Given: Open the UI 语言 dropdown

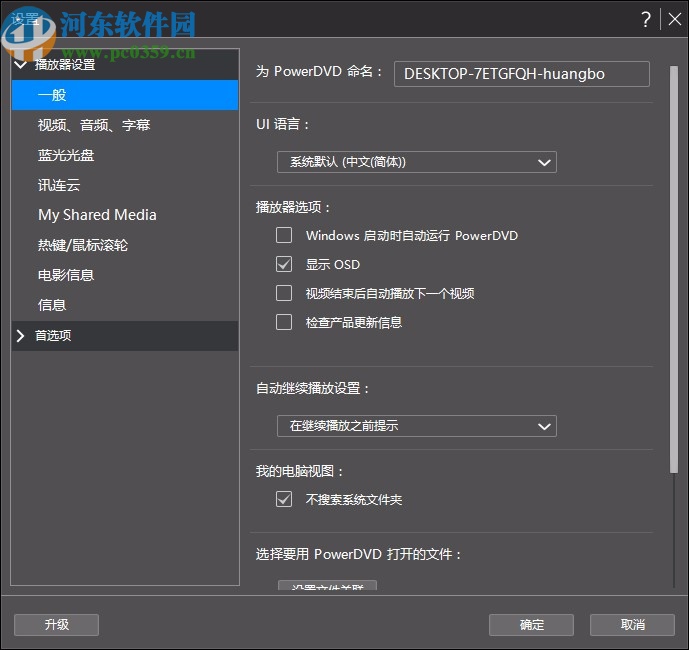Looking at the screenshot, I should 417,162.
